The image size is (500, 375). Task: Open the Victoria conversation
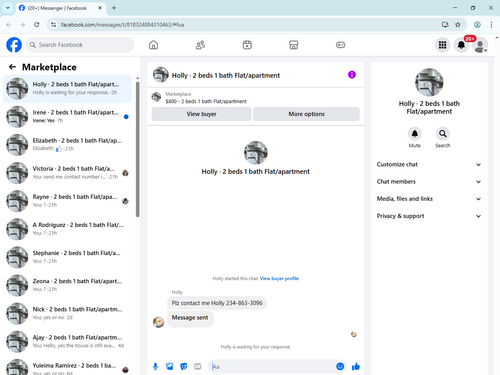(67, 173)
